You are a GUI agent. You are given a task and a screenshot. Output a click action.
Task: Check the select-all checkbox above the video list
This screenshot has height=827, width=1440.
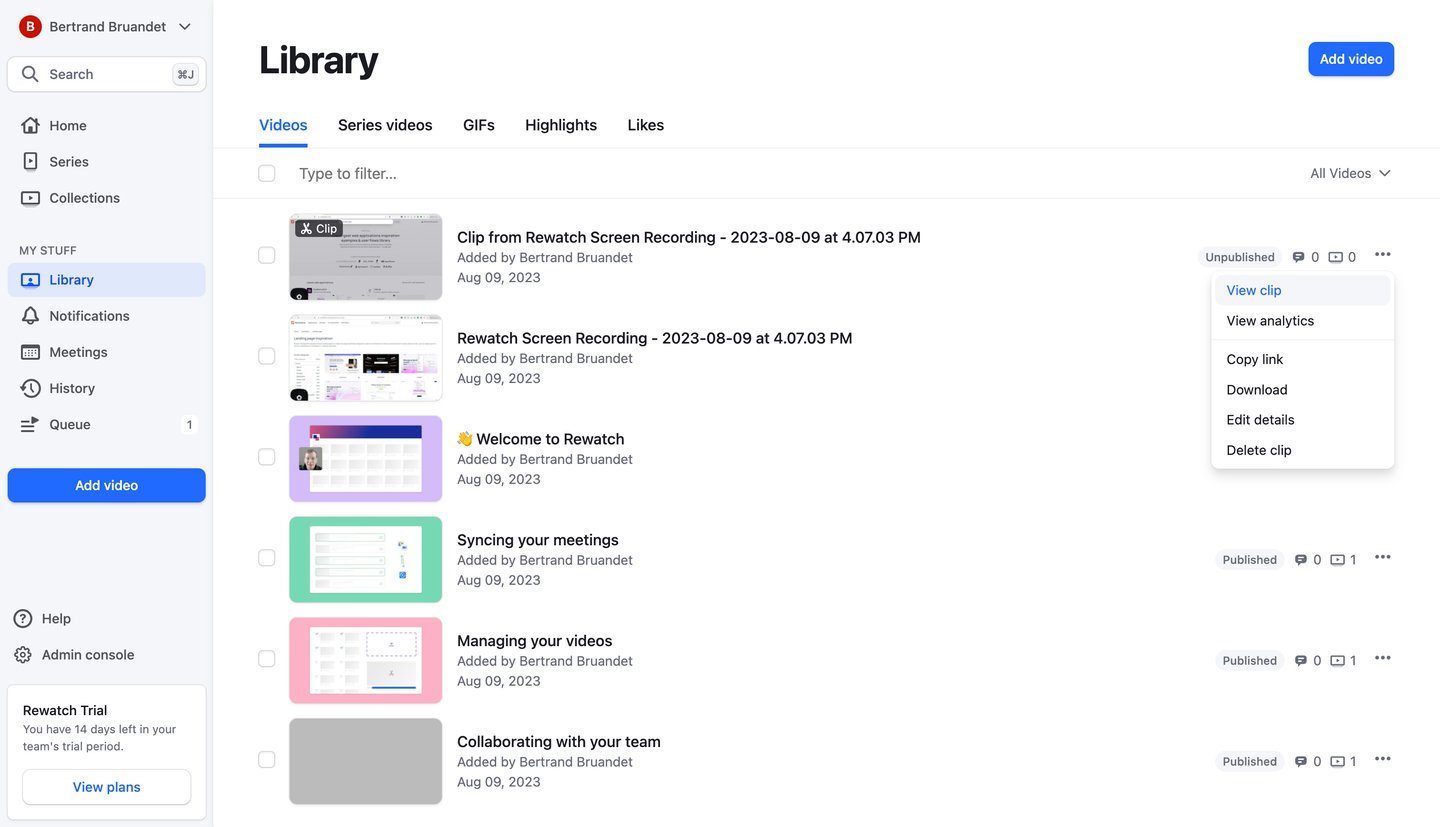pos(267,173)
